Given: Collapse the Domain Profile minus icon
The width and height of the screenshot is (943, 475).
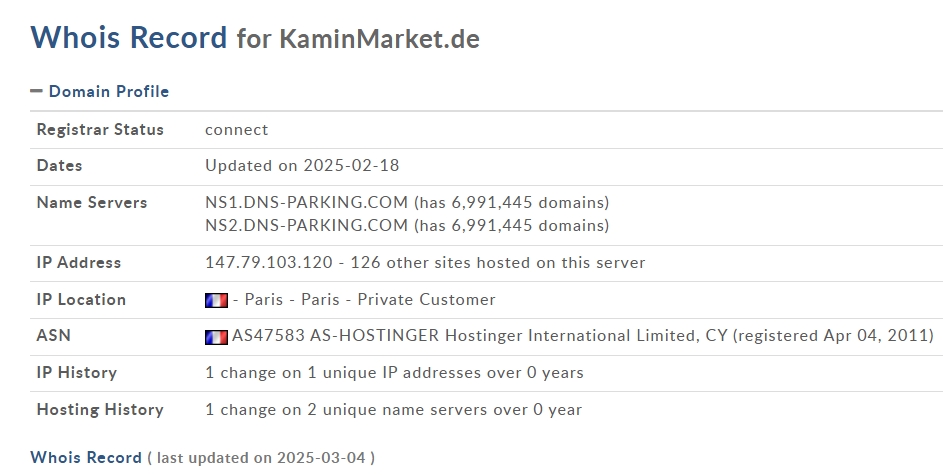Looking at the screenshot, I should click(37, 91).
